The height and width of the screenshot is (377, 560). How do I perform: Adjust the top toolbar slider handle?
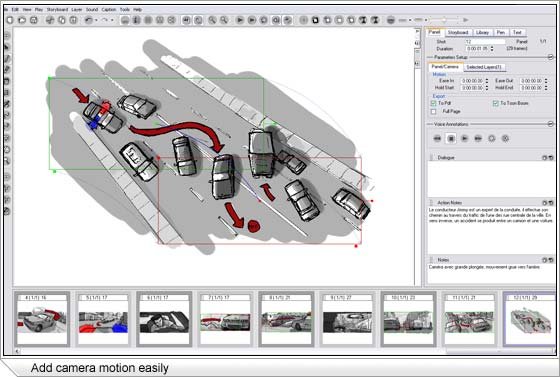pyautogui.click(x=444, y=20)
